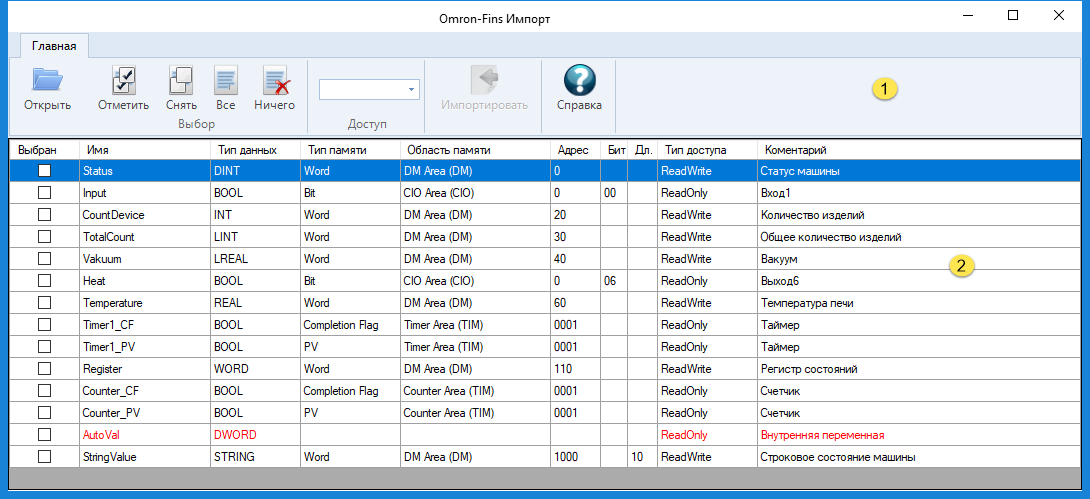The height and width of the screenshot is (499, 1090).
Task: Maximize the Omron-Fins Импорт window
Action: (1013, 15)
